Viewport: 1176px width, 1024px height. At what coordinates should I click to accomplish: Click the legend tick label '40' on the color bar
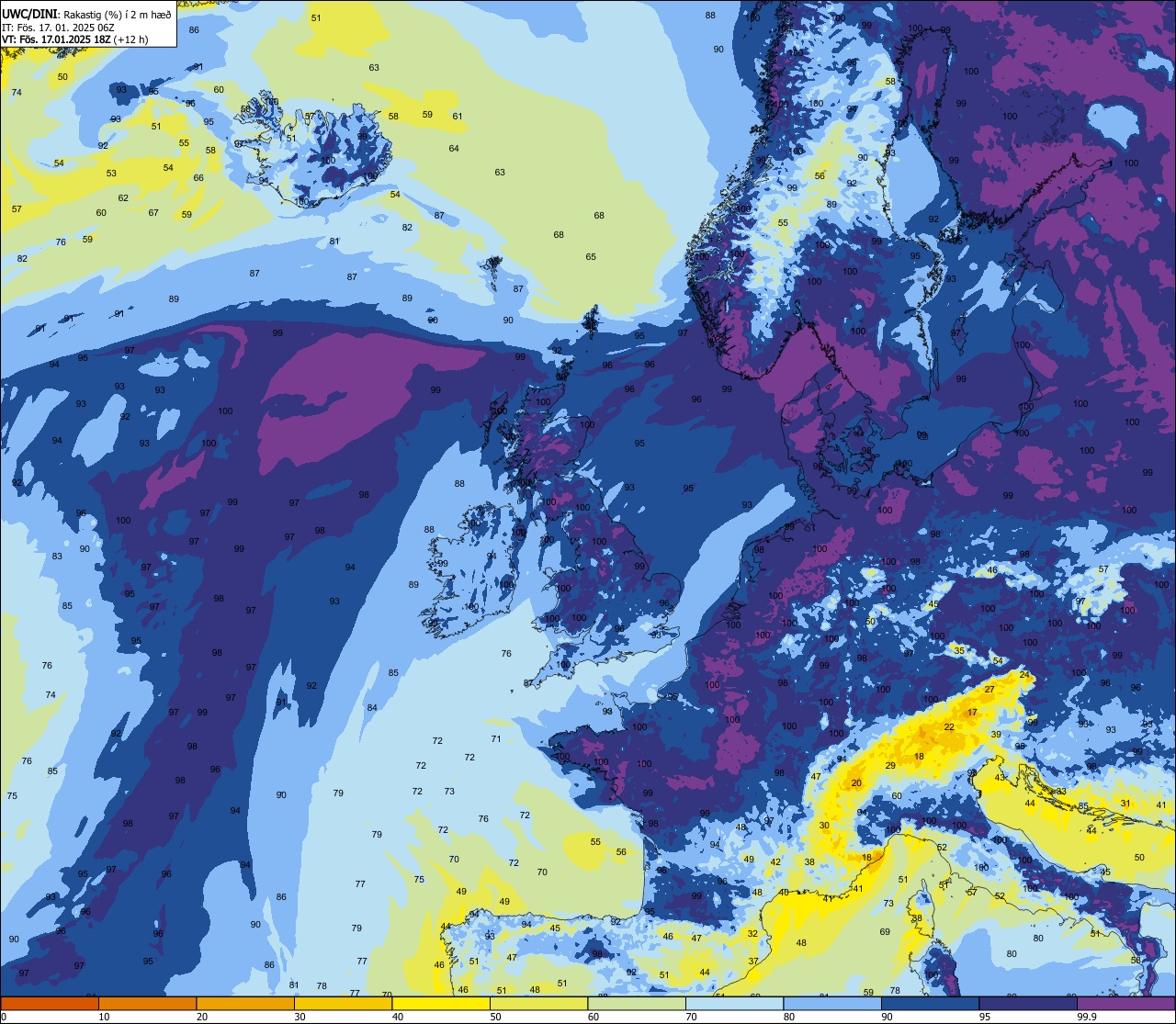point(398,1017)
